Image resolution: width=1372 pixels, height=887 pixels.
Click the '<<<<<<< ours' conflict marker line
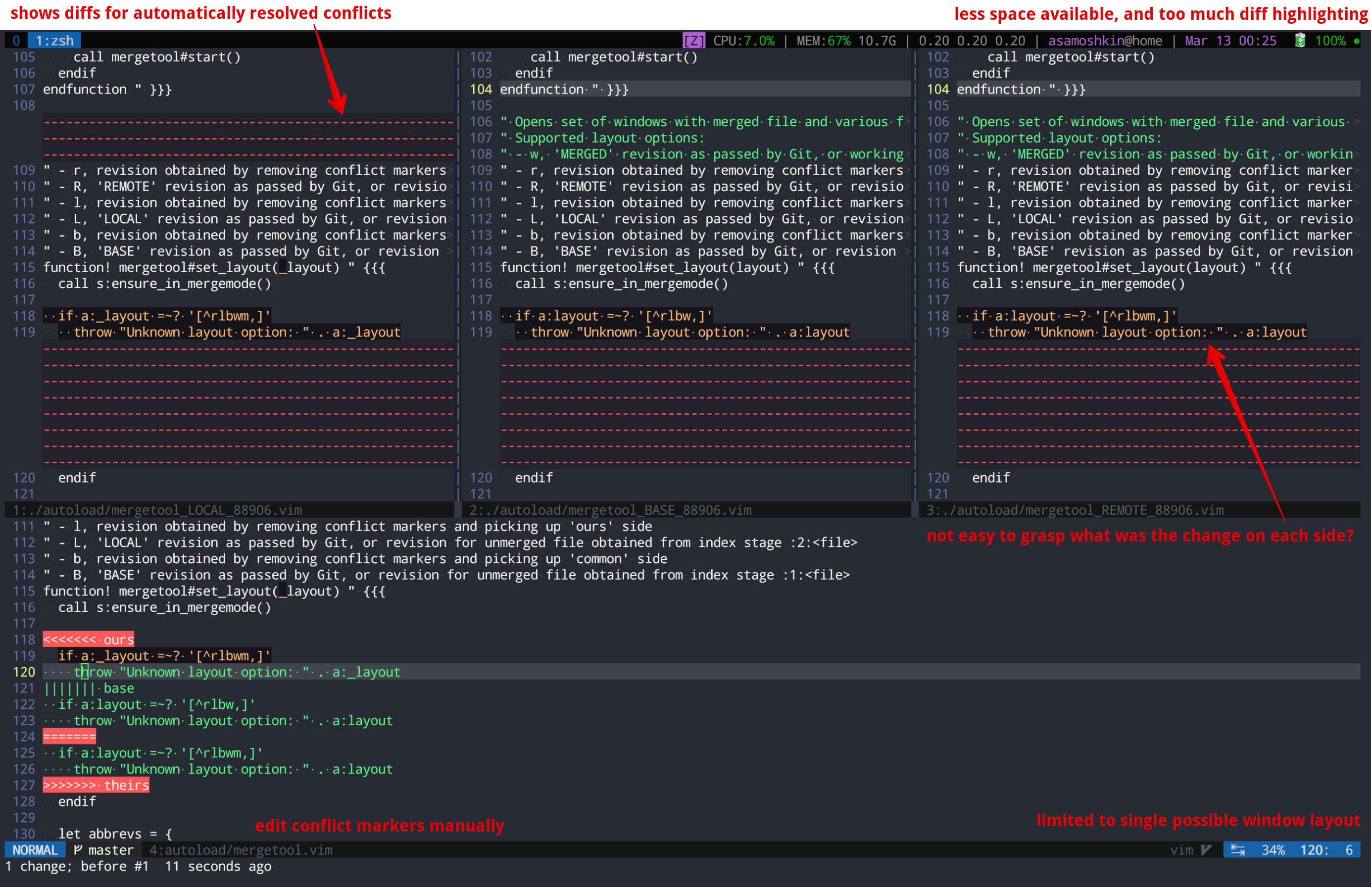88,640
